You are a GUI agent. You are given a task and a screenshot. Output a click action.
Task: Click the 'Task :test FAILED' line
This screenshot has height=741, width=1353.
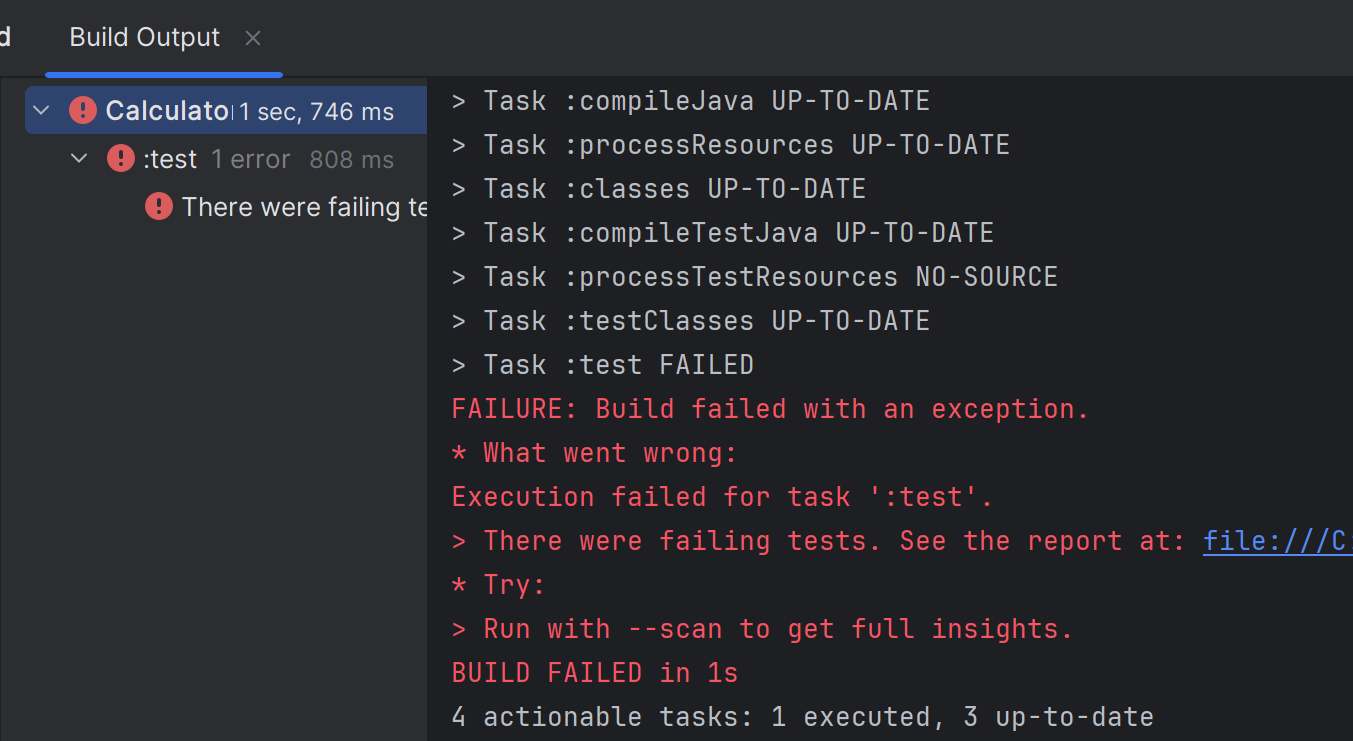602,364
